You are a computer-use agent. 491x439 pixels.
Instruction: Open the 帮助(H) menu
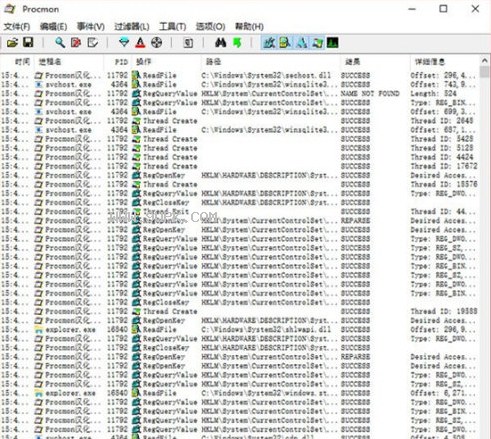click(x=249, y=26)
